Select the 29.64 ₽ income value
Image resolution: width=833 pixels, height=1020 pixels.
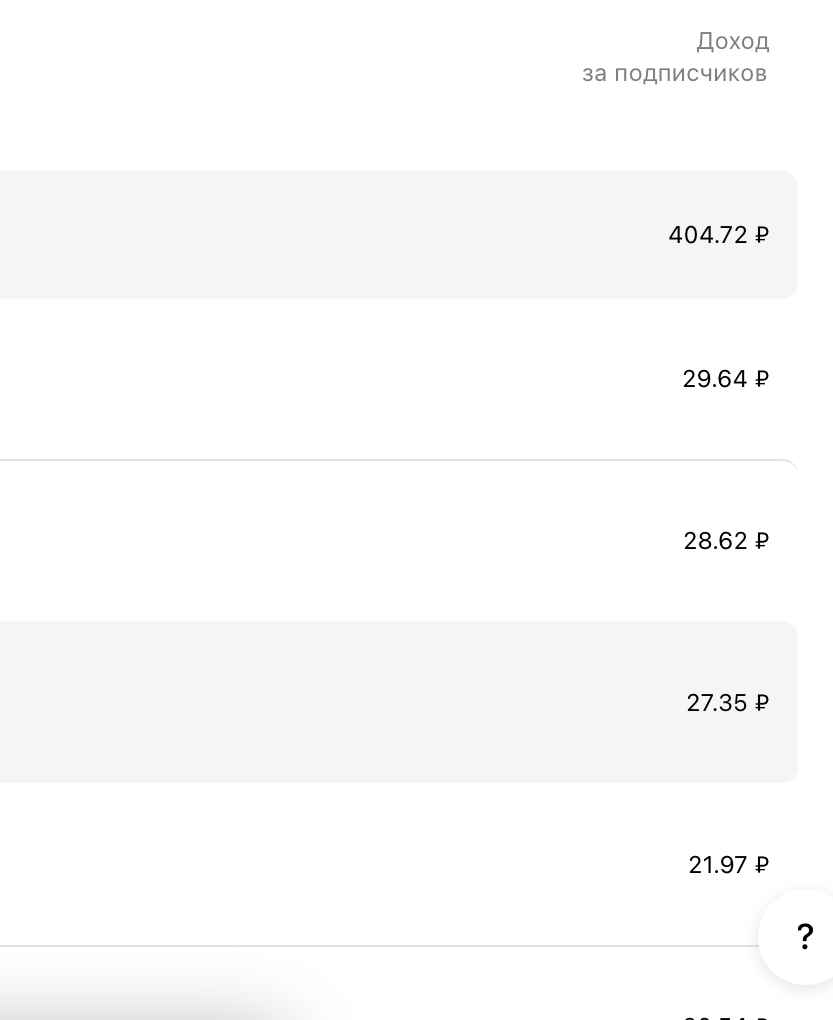726,379
